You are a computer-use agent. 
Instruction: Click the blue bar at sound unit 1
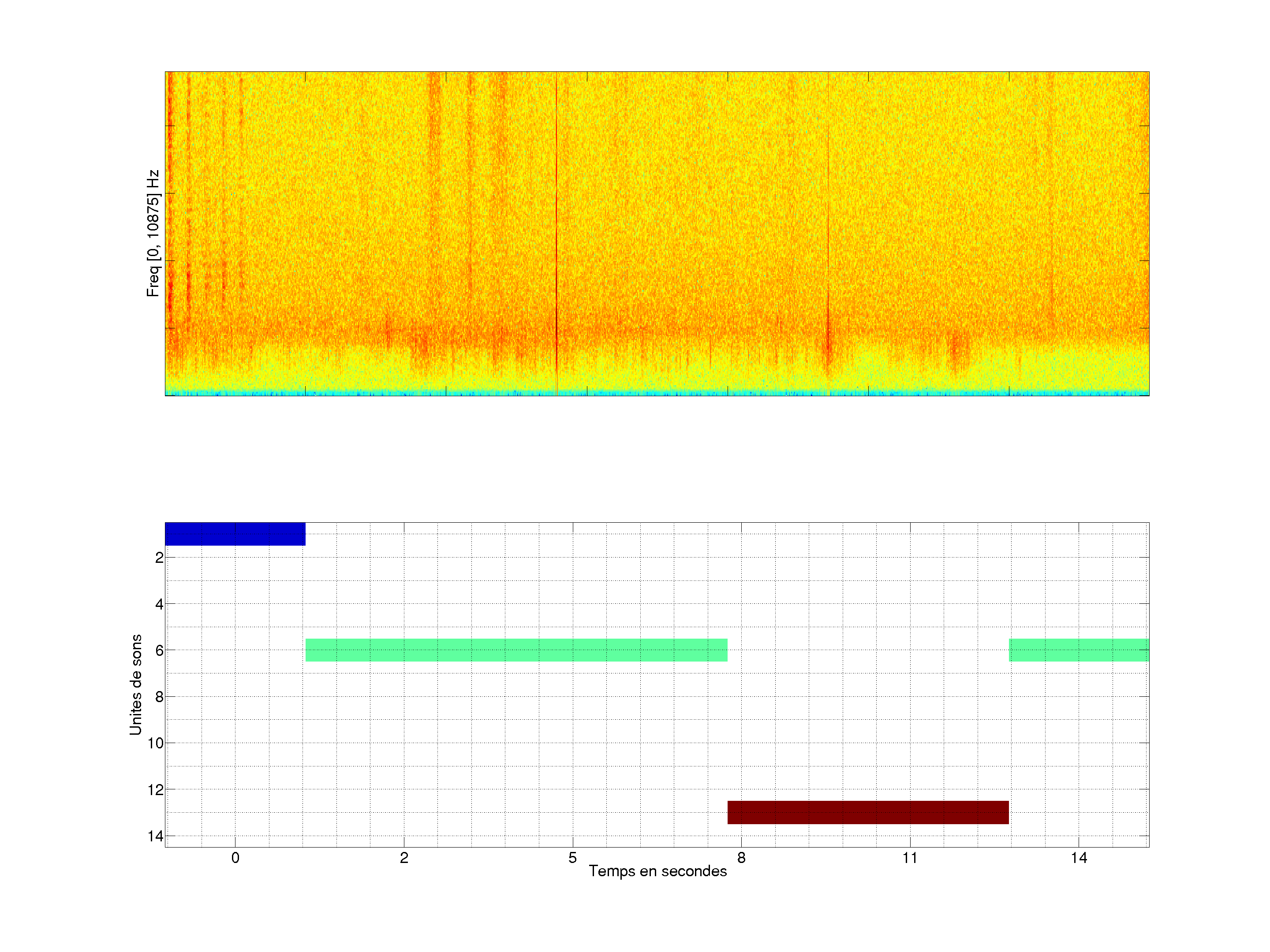[x=235, y=534]
